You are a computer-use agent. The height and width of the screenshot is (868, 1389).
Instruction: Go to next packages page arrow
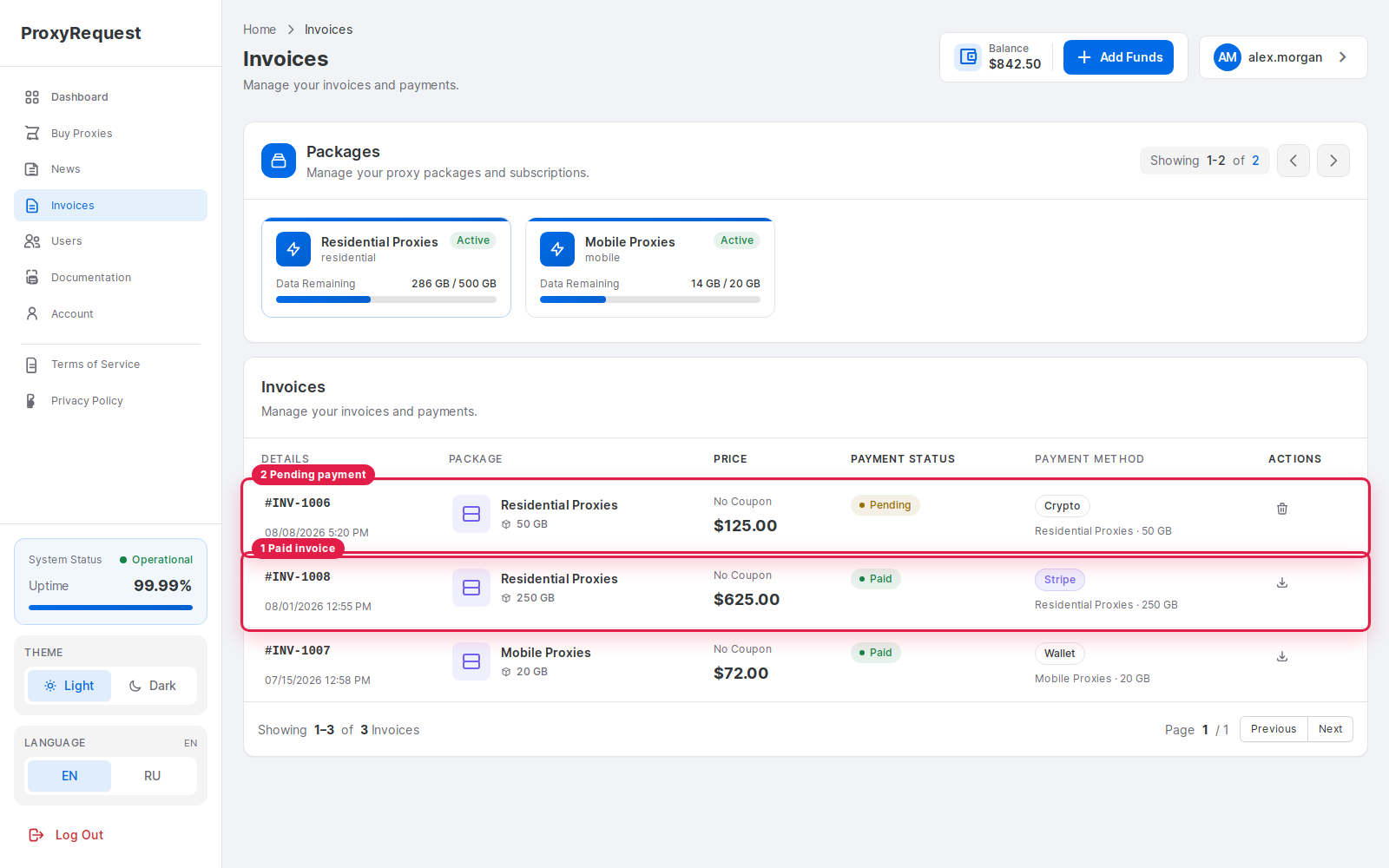point(1333,161)
